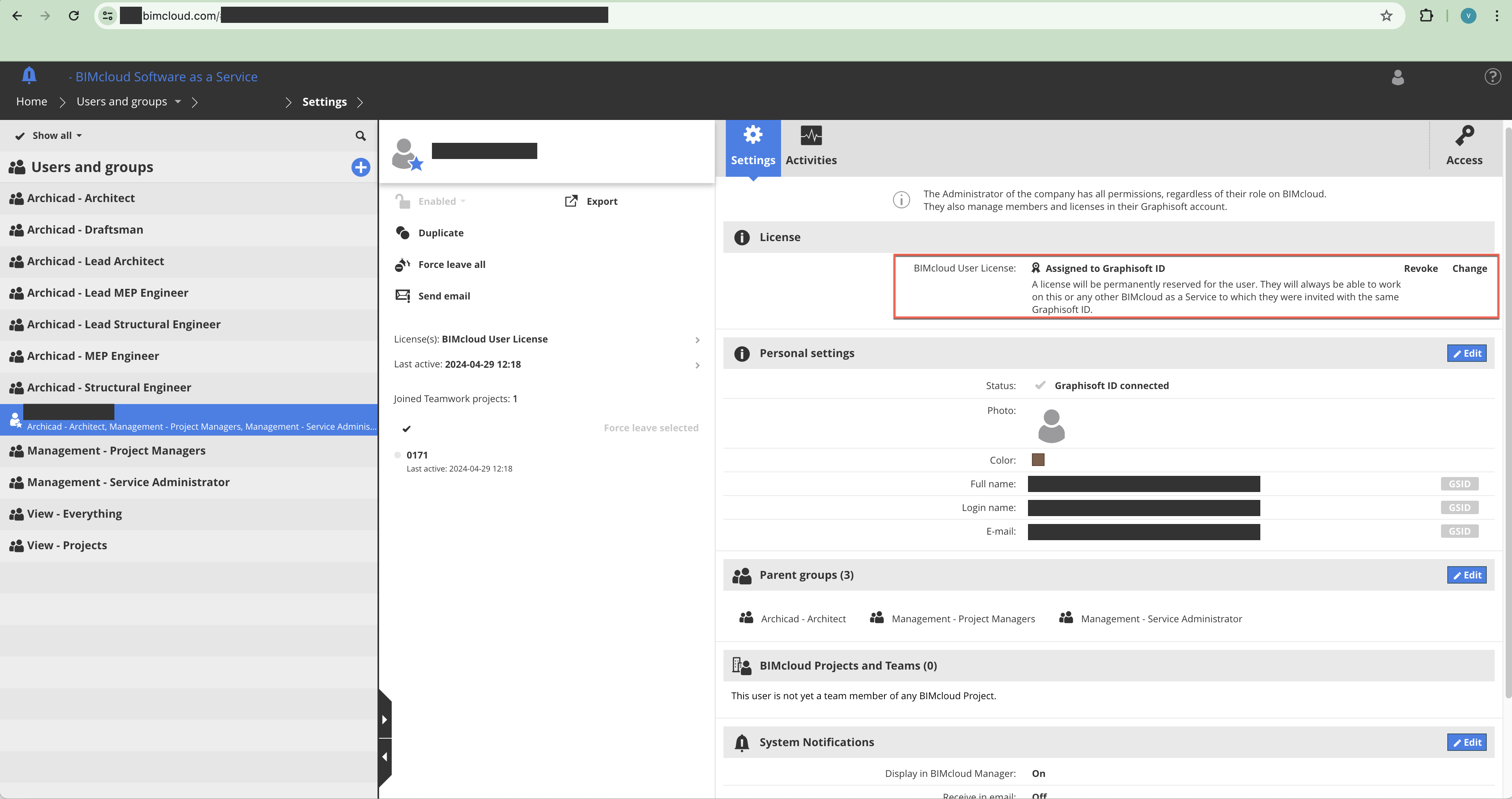Select Archicad - Lead MEP Engineer group
1512x799 pixels.
tap(189, 293)
